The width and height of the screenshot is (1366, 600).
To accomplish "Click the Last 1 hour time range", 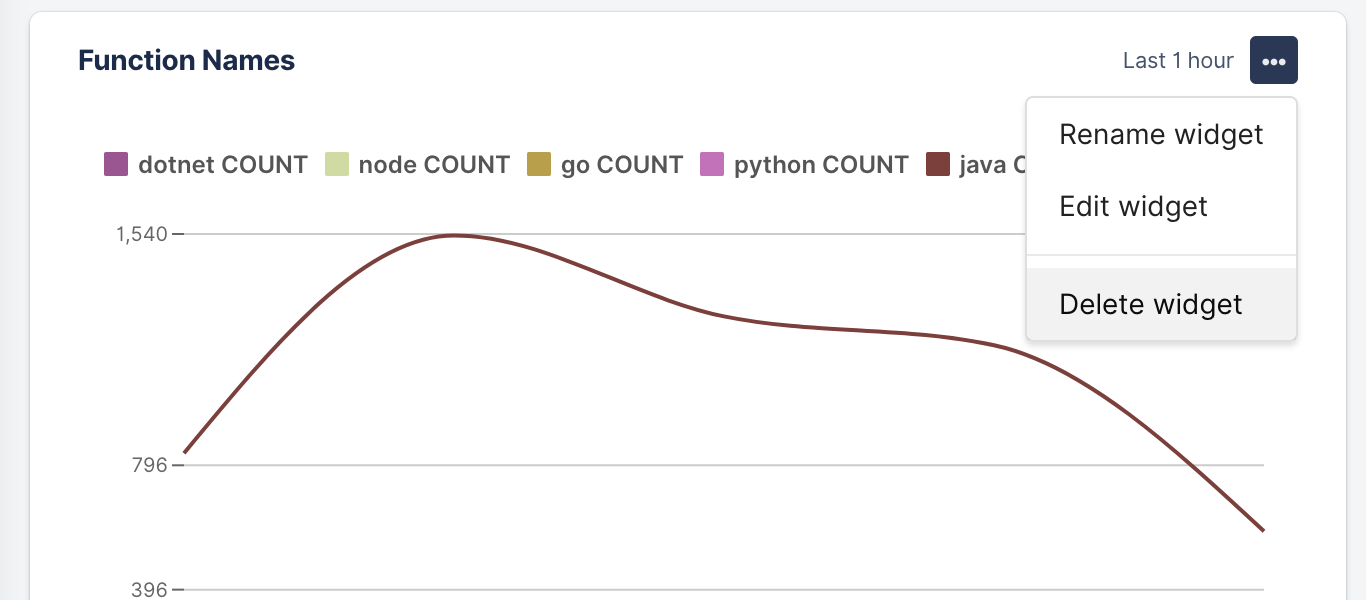I will pos(1178,61).
